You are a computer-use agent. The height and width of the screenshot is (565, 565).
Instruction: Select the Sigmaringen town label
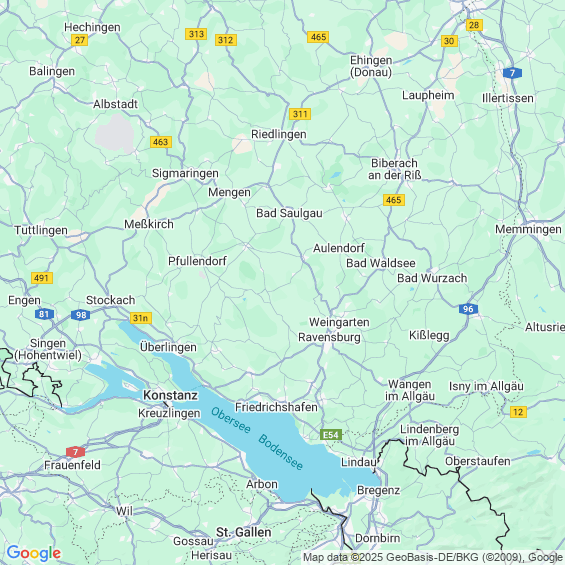tap(185, 173)
